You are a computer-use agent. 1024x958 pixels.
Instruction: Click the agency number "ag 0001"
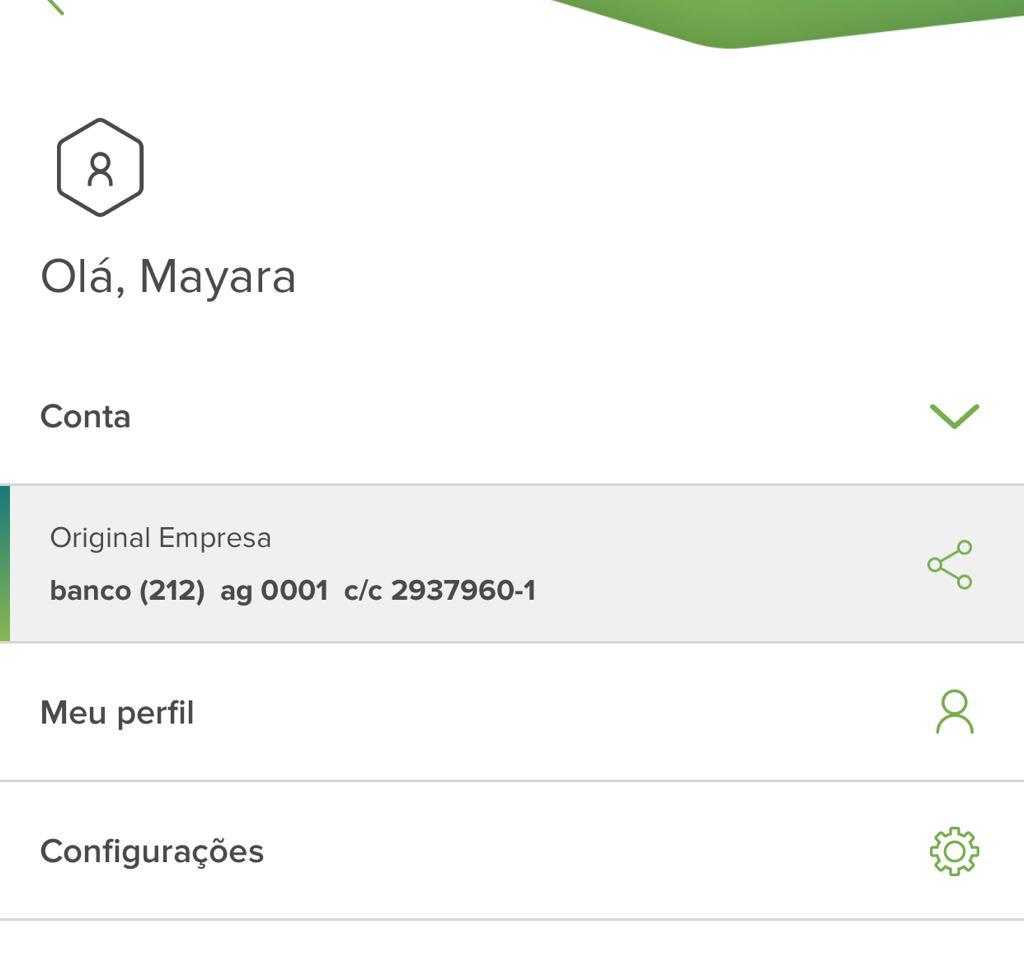(274, 591)
